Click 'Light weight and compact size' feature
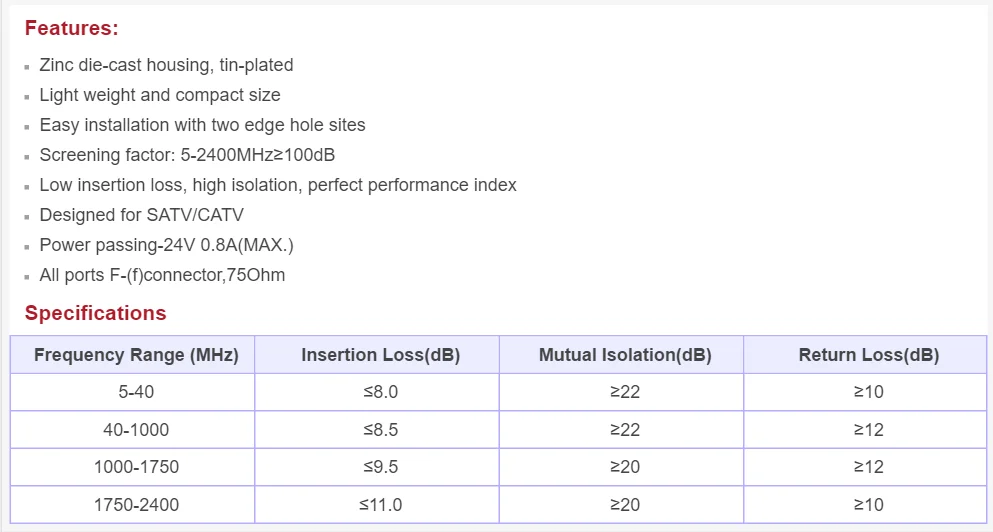This screenshot has width=993, height=532. (160, 95)
